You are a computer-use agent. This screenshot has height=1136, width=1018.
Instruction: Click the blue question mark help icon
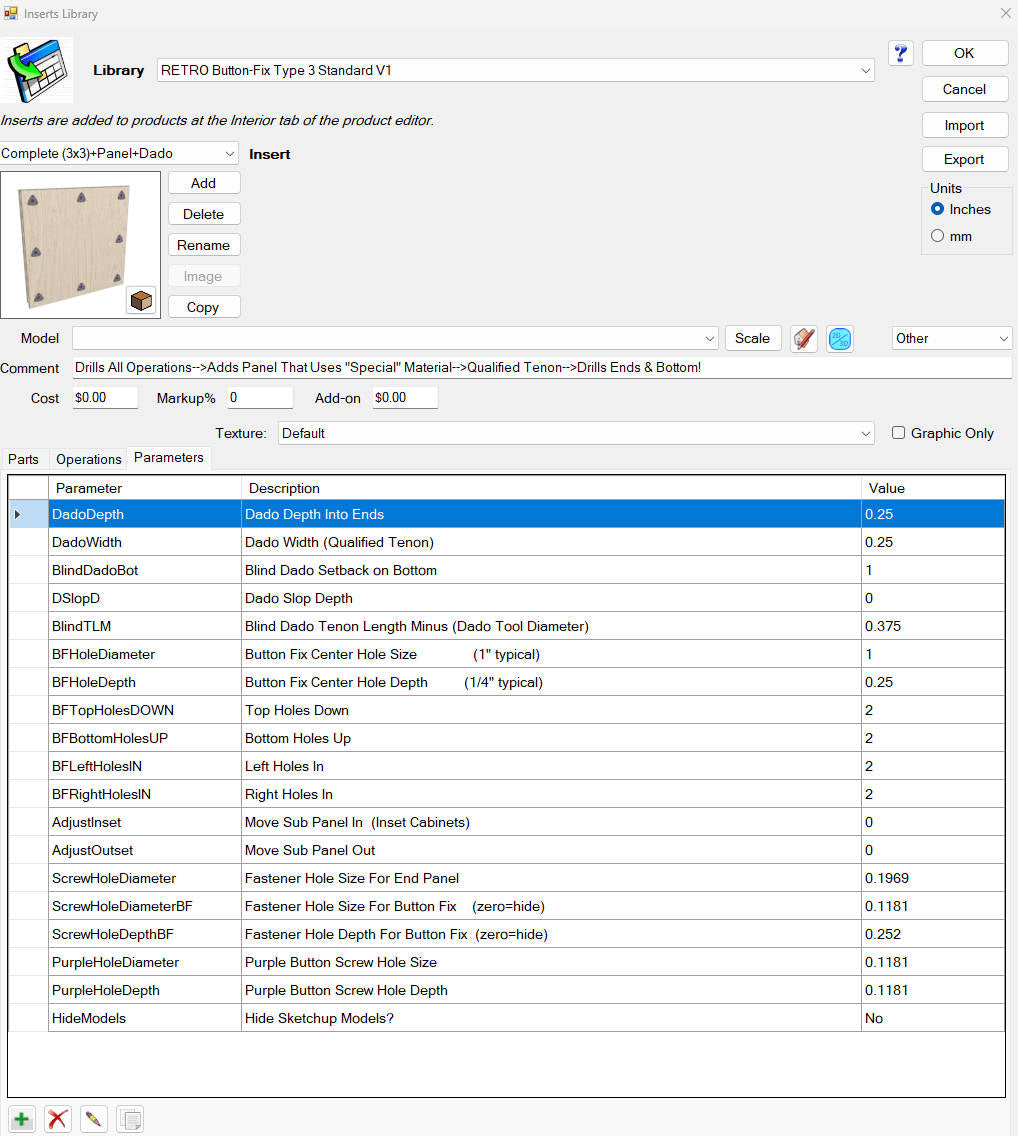(900, 54)
